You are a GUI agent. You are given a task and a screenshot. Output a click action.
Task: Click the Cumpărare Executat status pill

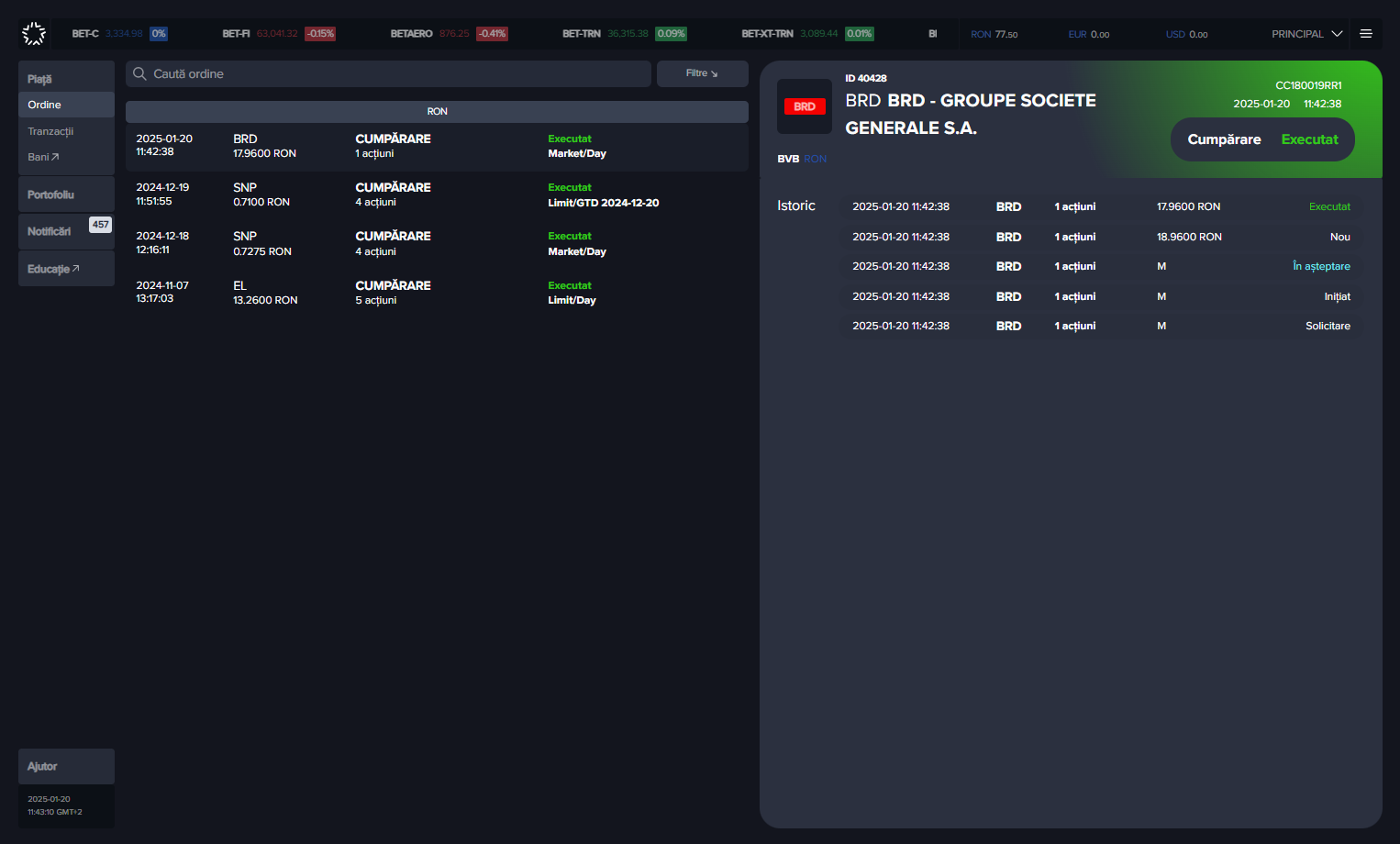(1262, 139)
